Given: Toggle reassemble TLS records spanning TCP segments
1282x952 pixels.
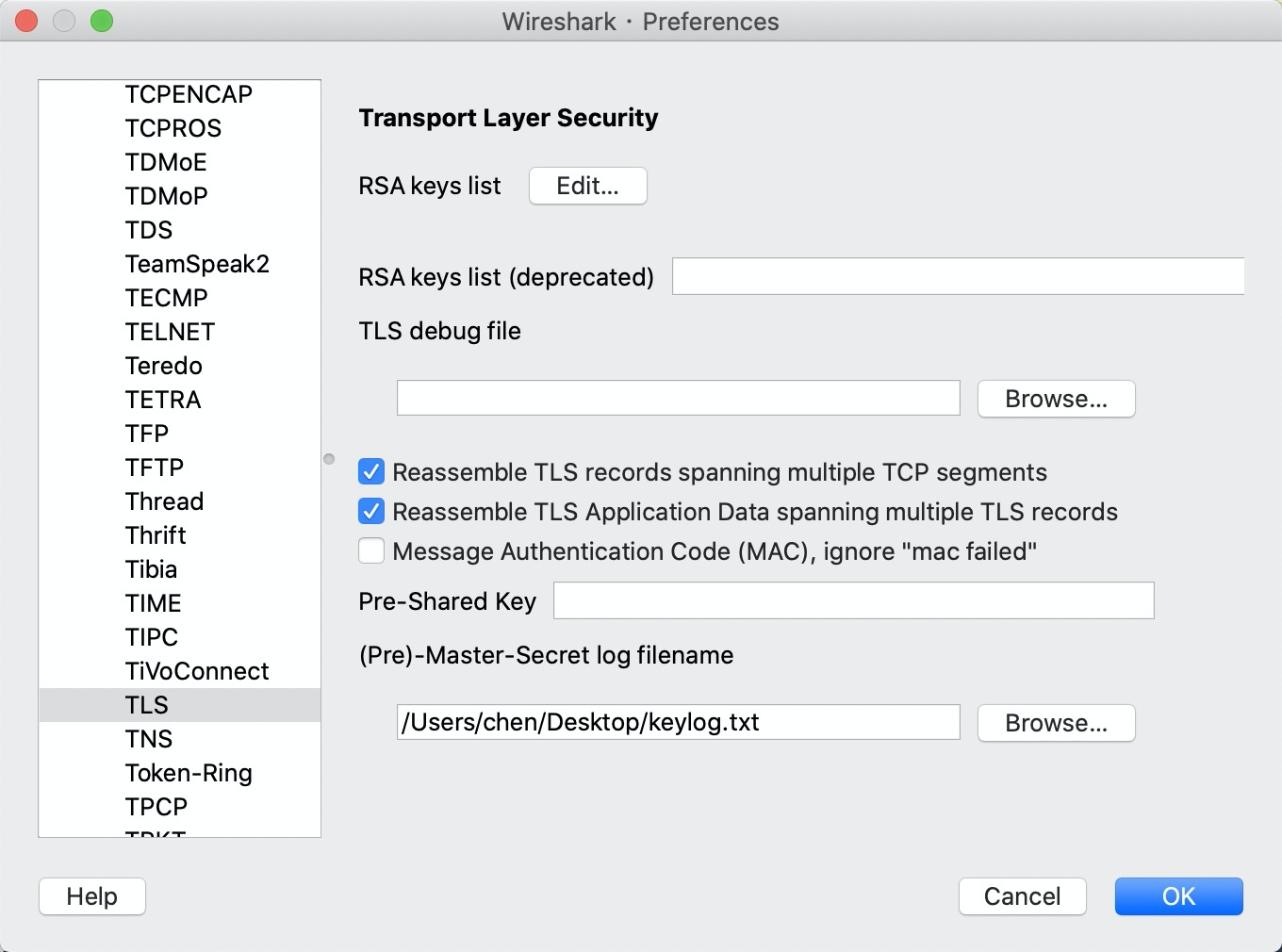Looking at the screenshot, I should pyautogui.click(x=371, y=471).
